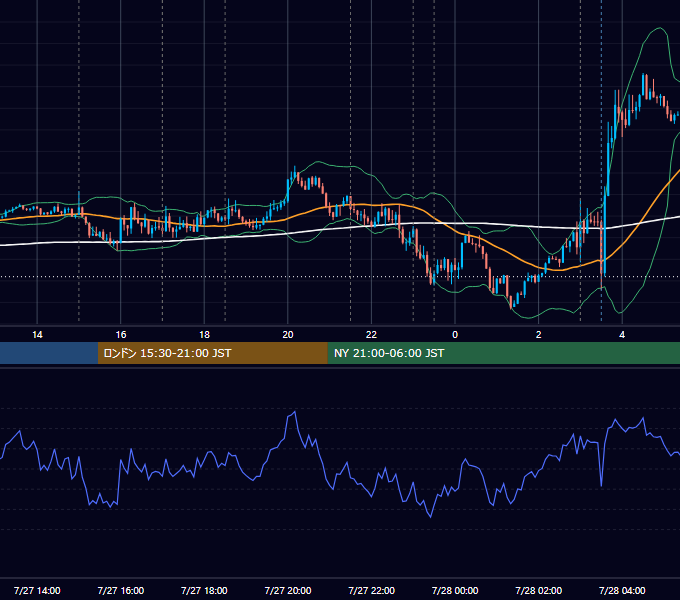This screenshot has width=680, height=600.
Task: Click the 7/27 22:00 date label
Action: coord(371,590)
